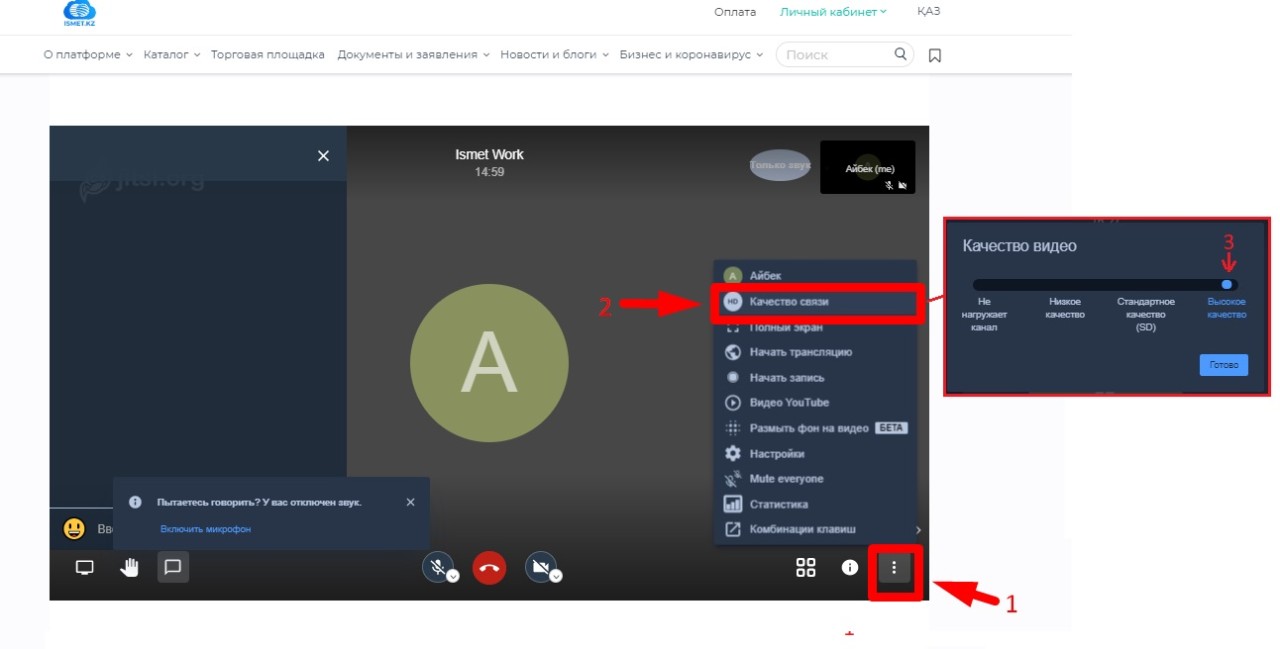Toggle the microphone mute button
The width and height of the screenshot is (1280, 649).
click(x=437, y=568)
